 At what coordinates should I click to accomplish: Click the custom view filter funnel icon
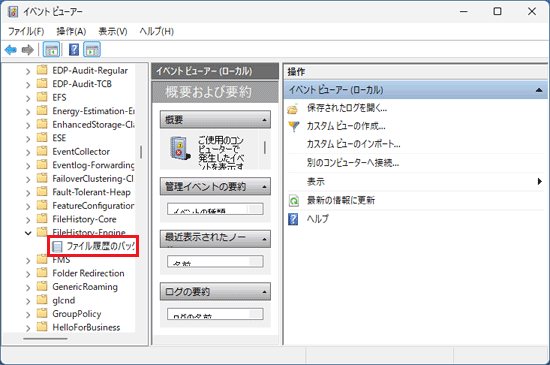click(294, 126)
